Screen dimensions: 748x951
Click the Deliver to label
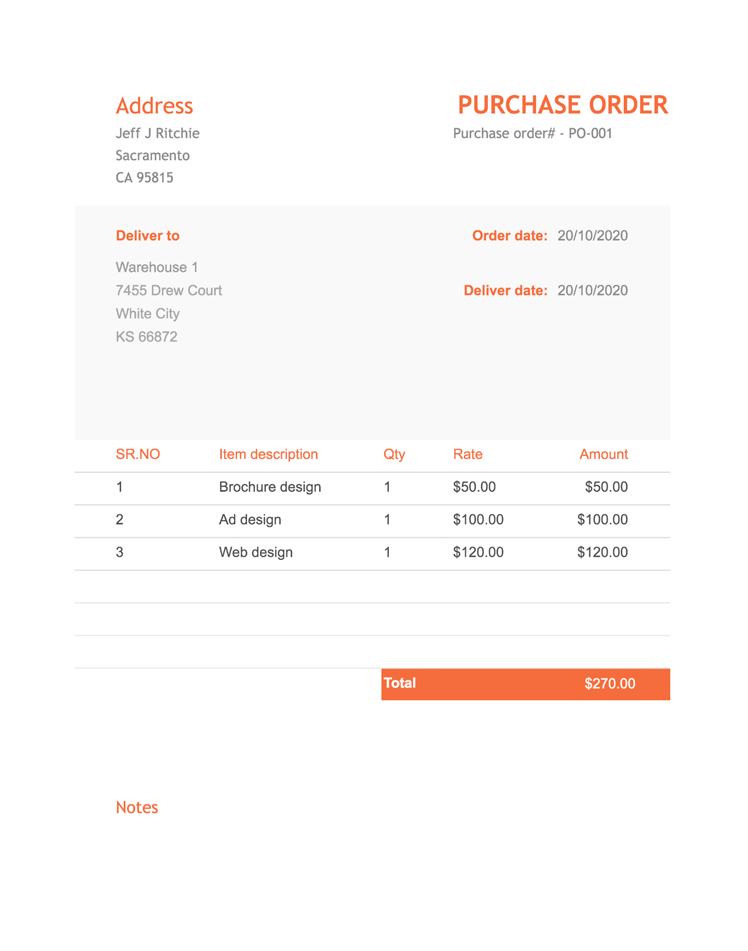click(147, 236)
